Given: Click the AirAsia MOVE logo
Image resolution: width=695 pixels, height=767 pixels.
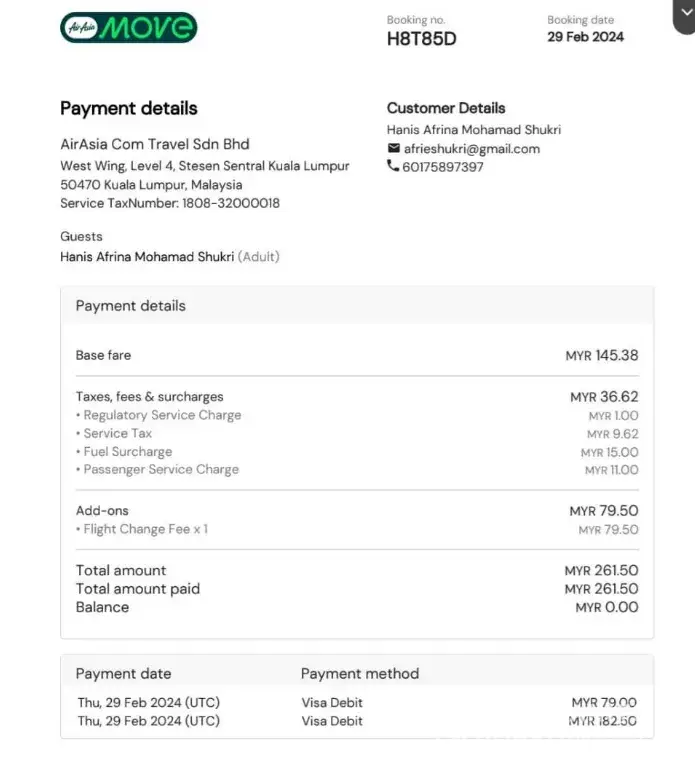Looking at the screenshot, I should click(x=127, y=27).
